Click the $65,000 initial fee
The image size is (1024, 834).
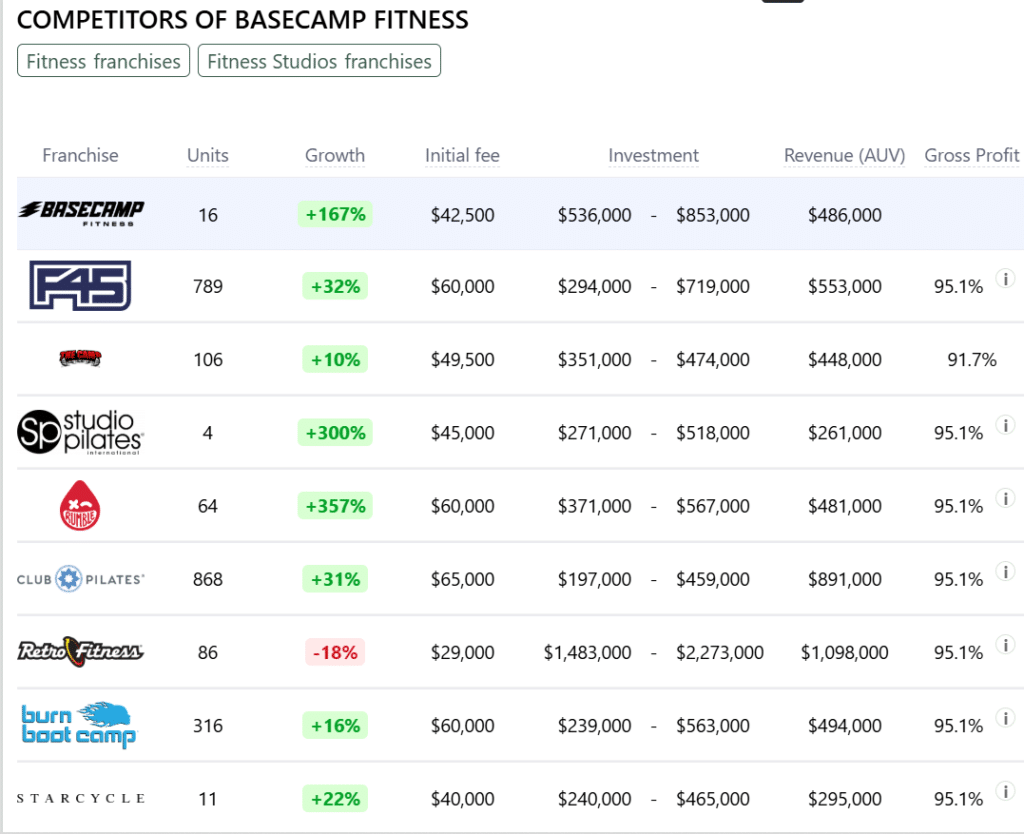click(462, 579)
